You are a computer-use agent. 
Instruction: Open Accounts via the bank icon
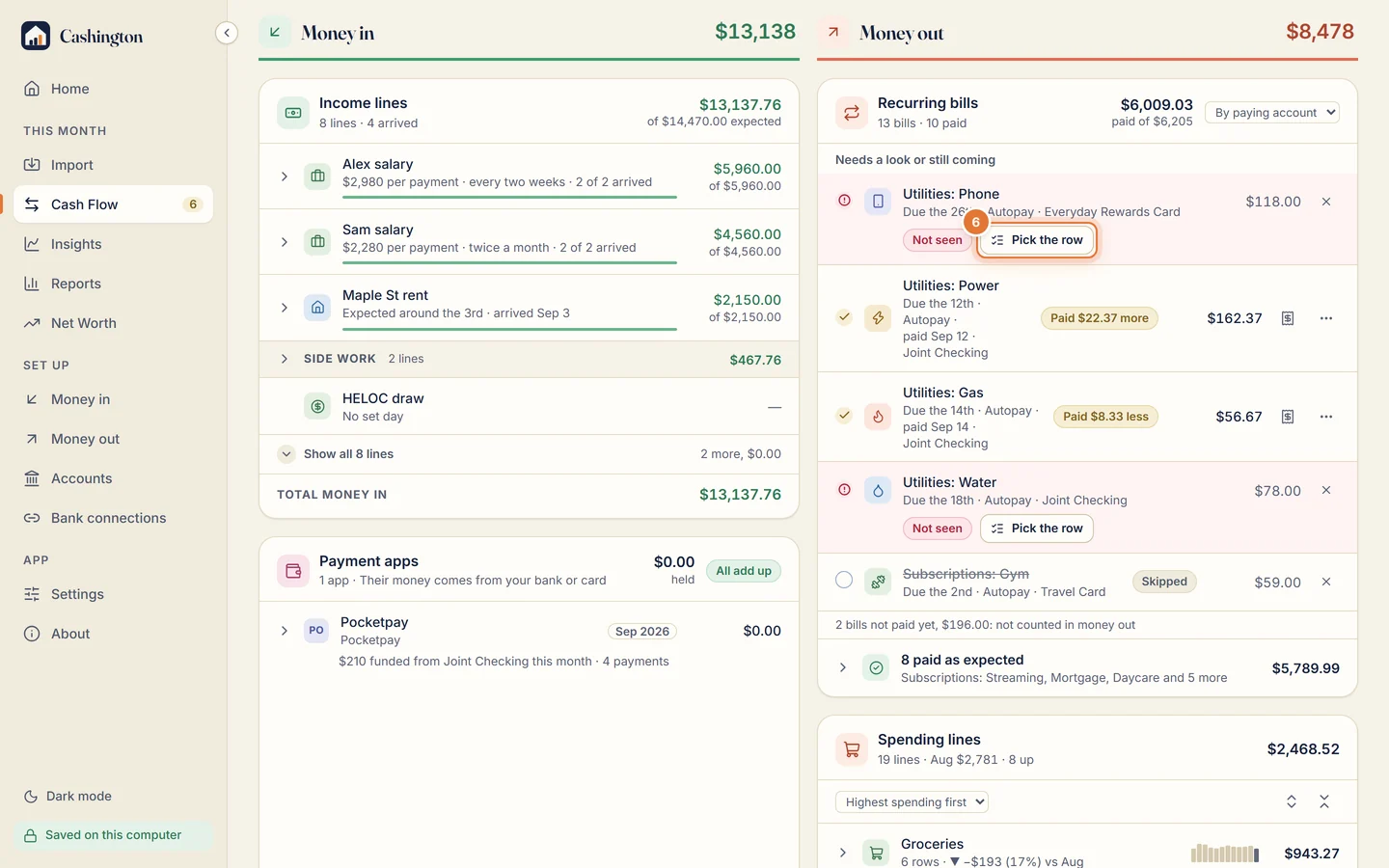[32, 478]
